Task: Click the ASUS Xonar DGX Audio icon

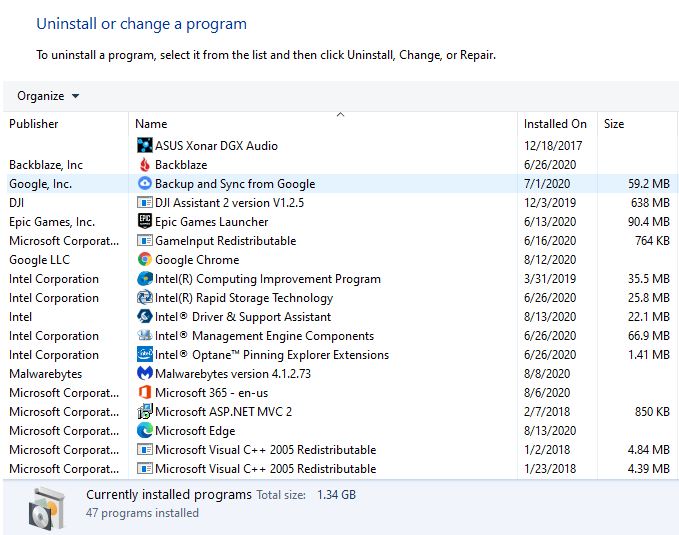Action: pyautogui.click(x=145, y=146)
